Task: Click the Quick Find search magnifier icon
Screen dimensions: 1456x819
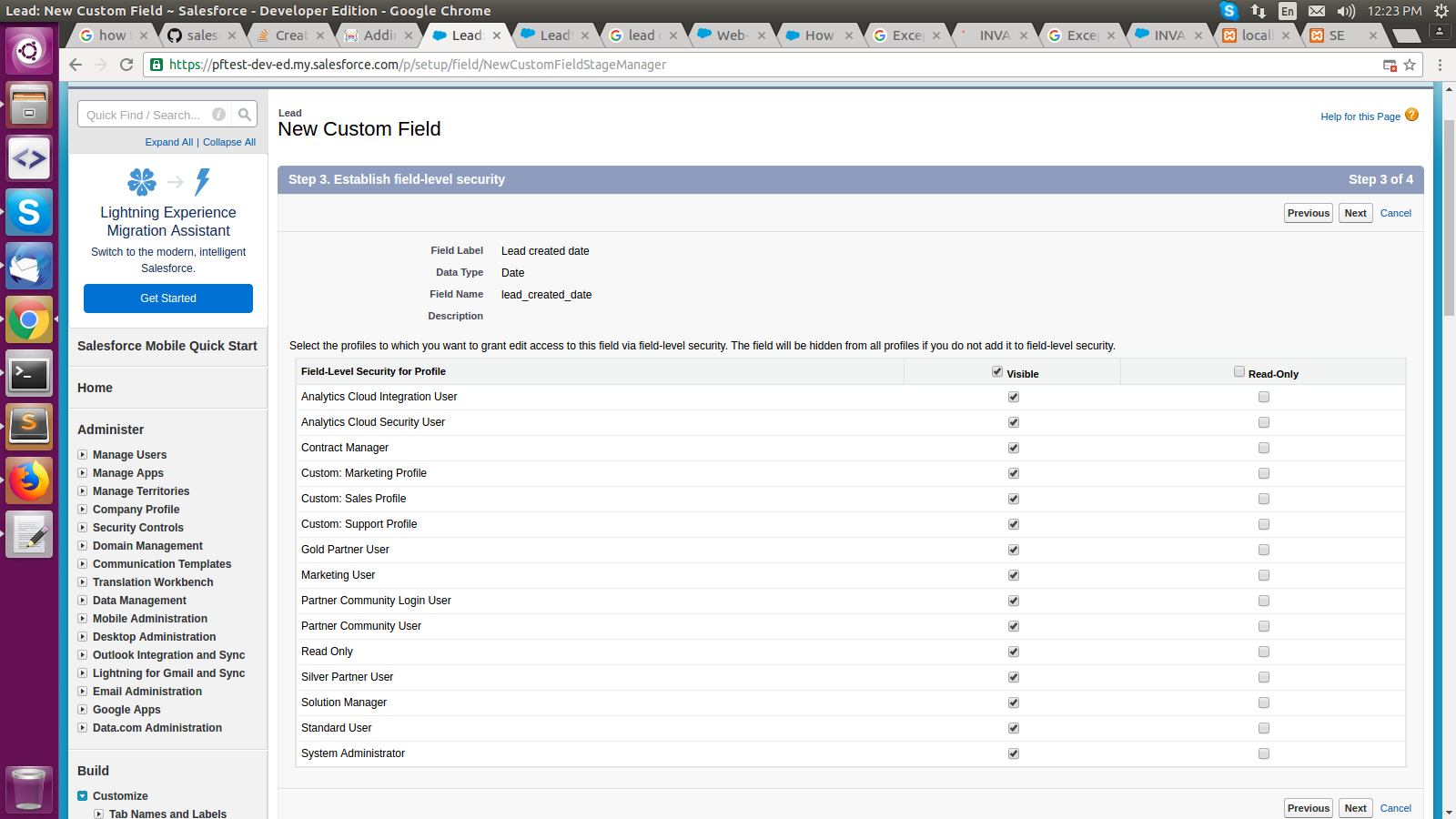Action: click(245, 115)
